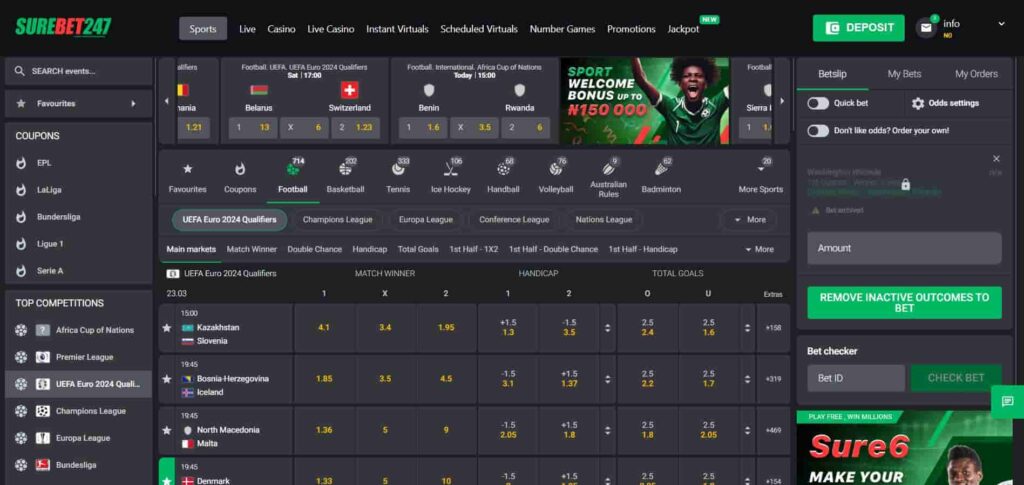Switch to the My Bets tab
Image resolution: width=1024 pixels, height=485 pixels.
(904, 74)
